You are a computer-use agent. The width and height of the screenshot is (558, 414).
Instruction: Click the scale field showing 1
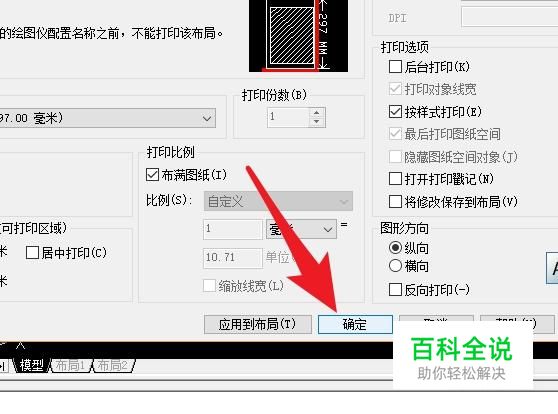click(233, 229)
